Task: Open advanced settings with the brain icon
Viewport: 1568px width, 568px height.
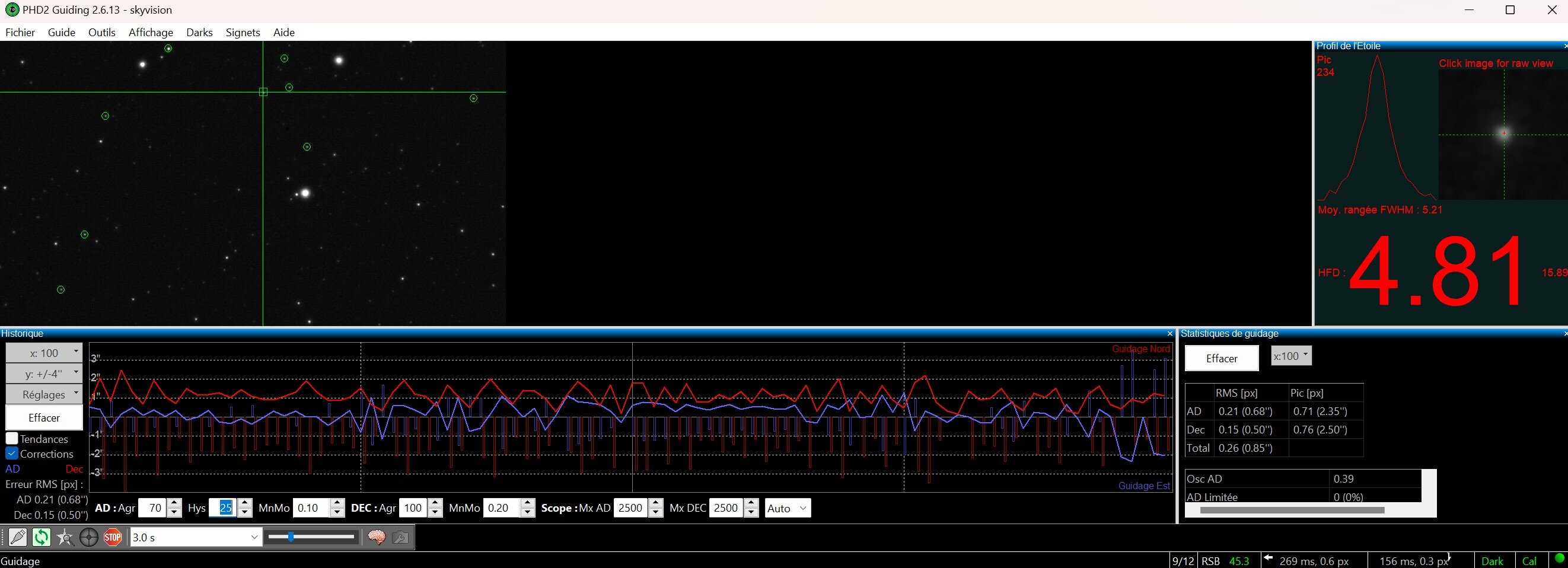Action: (377, 537)
